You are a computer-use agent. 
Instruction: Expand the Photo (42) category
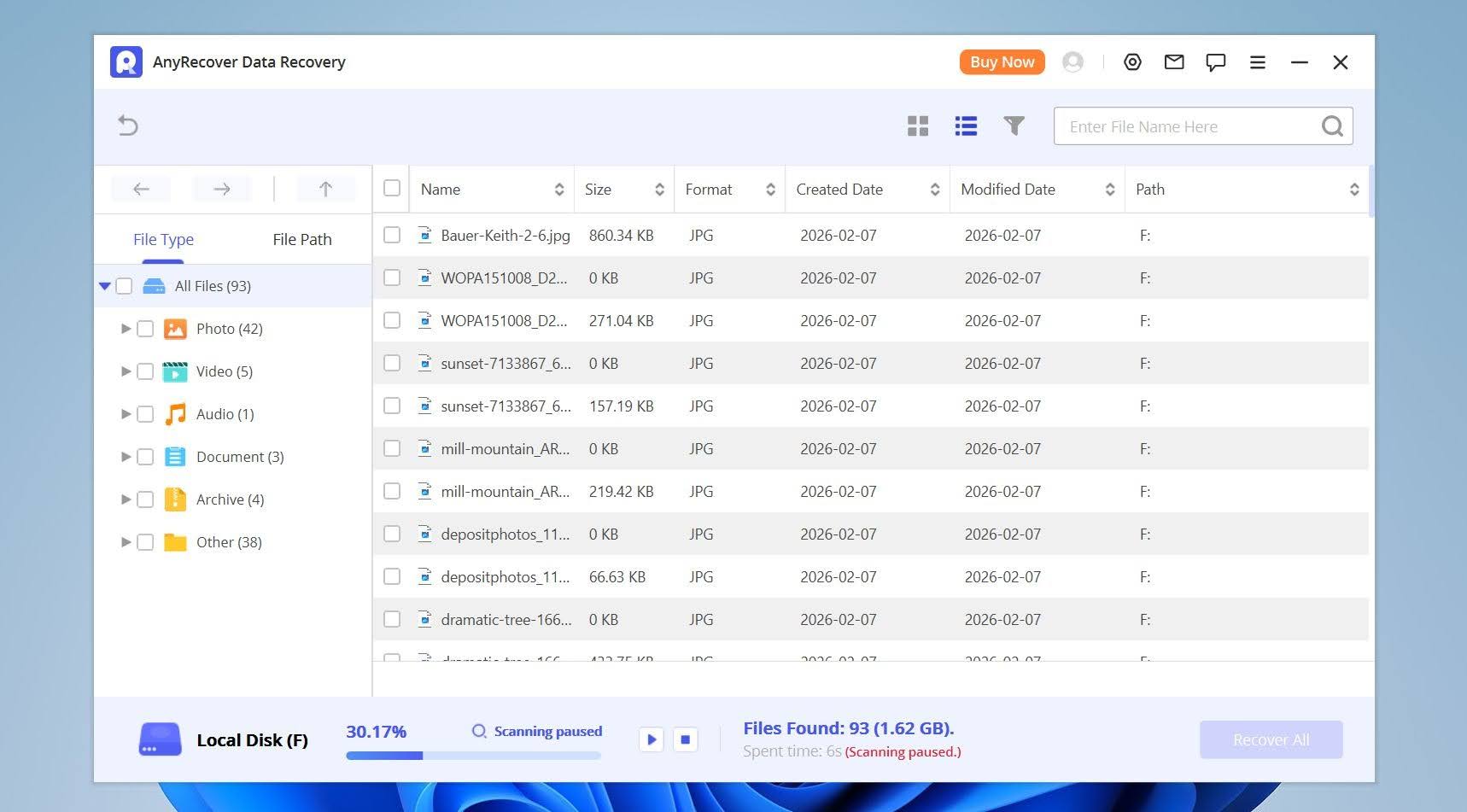pos(126,329)
